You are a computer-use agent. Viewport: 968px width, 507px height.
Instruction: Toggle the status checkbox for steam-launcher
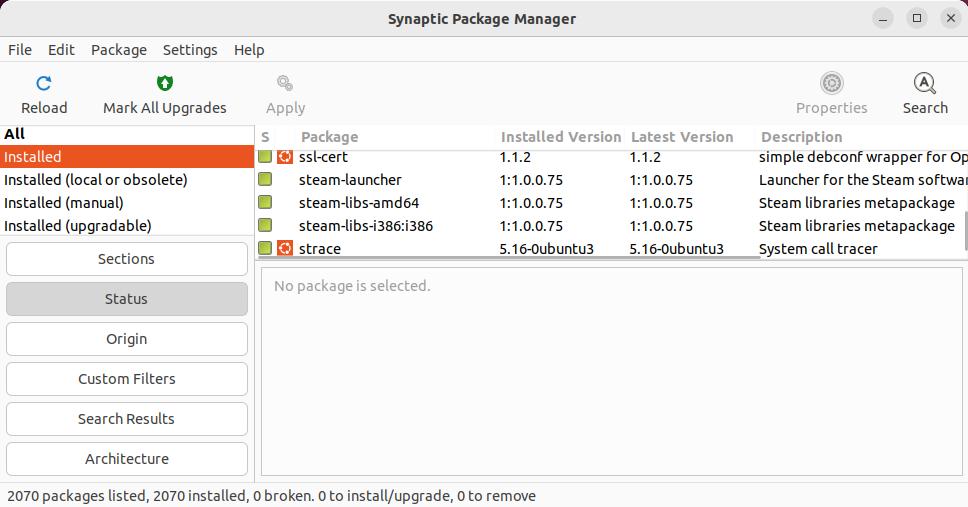tap(265, 179)
